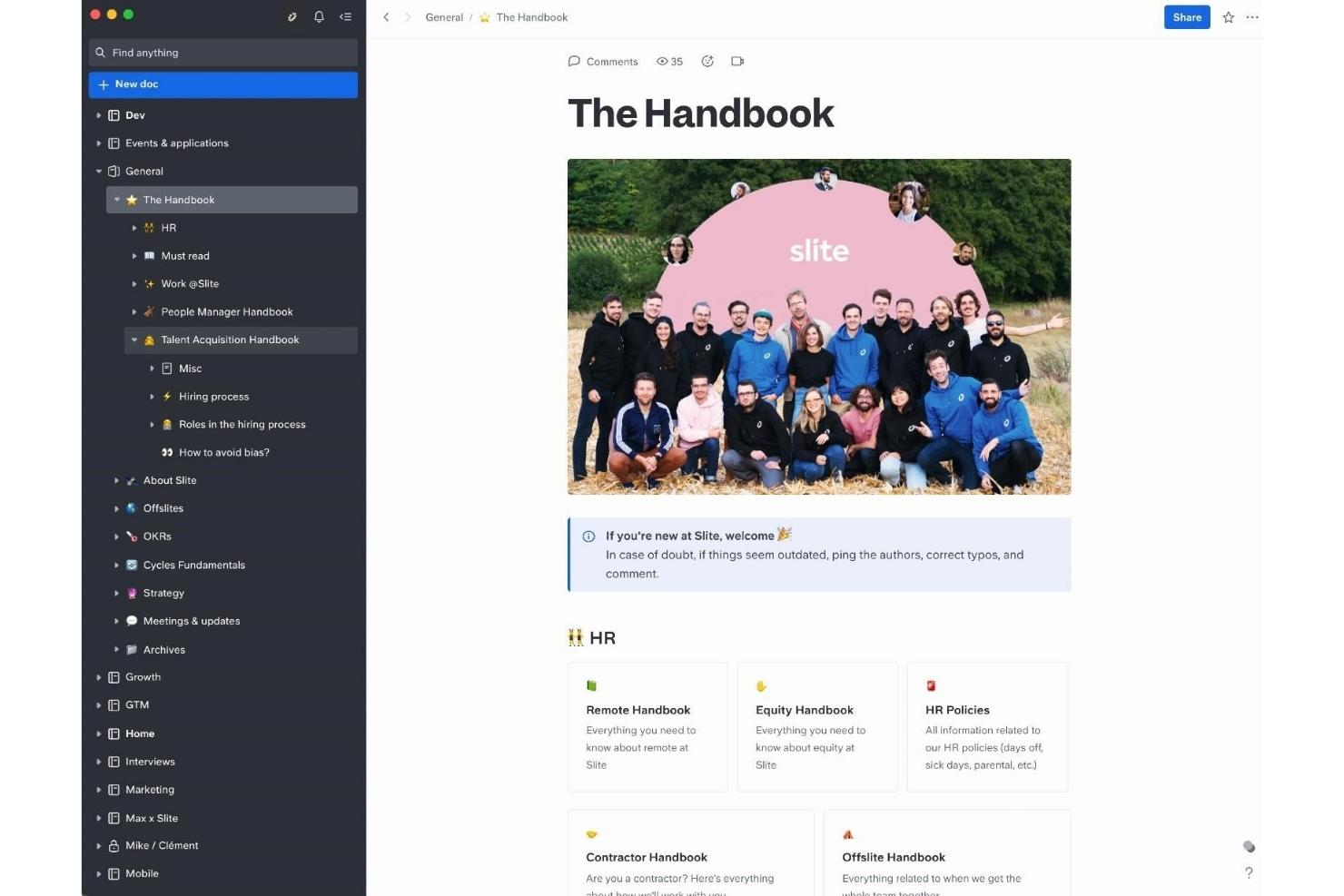This screenshot has height=896, width=1344.
Task: Click the star icon to favorite the doc
Action: click(1228, 17)
